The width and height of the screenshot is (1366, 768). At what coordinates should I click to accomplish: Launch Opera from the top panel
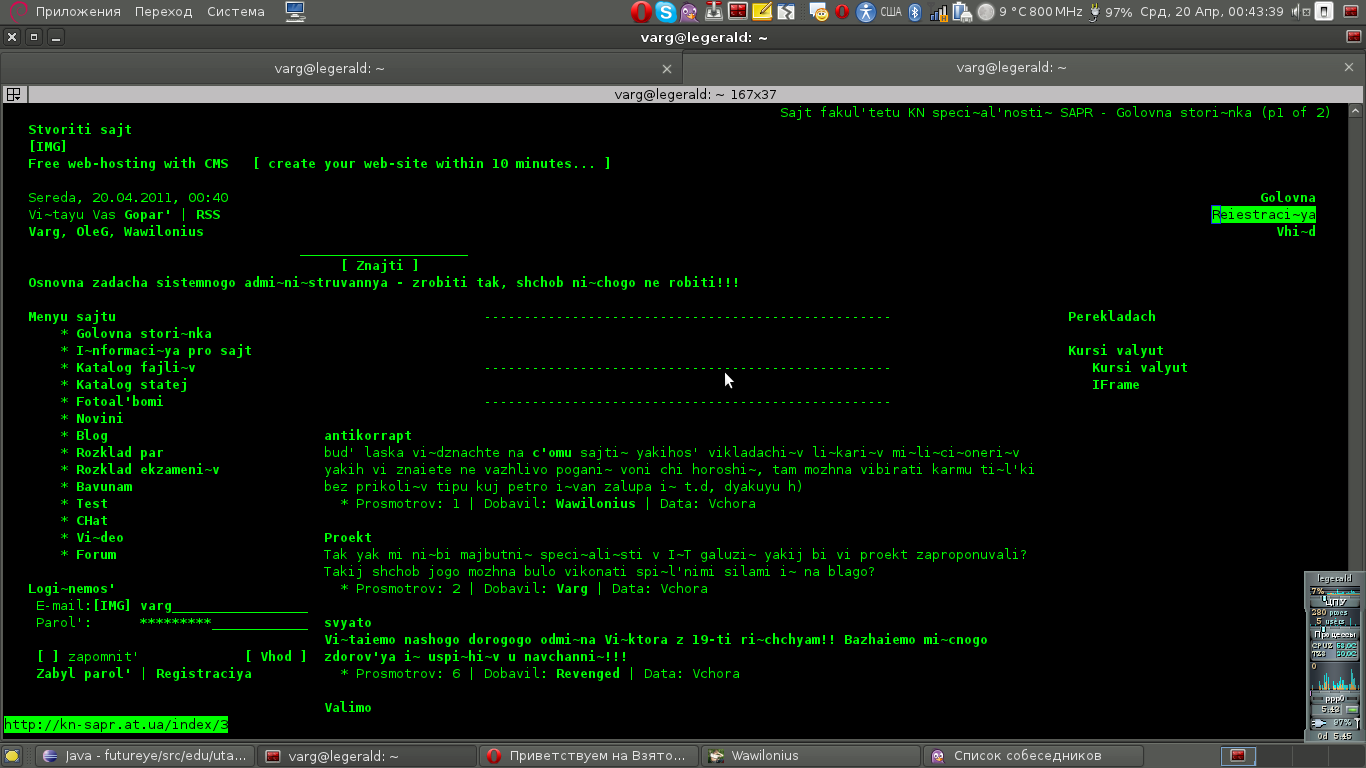[x=641, y=12]
